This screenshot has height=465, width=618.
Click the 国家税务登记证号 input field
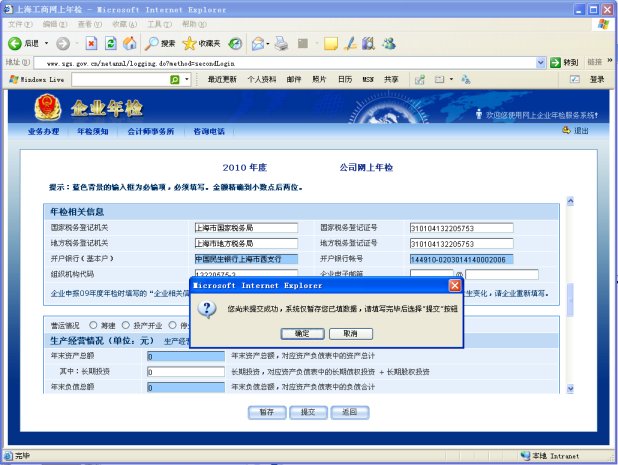459,227
